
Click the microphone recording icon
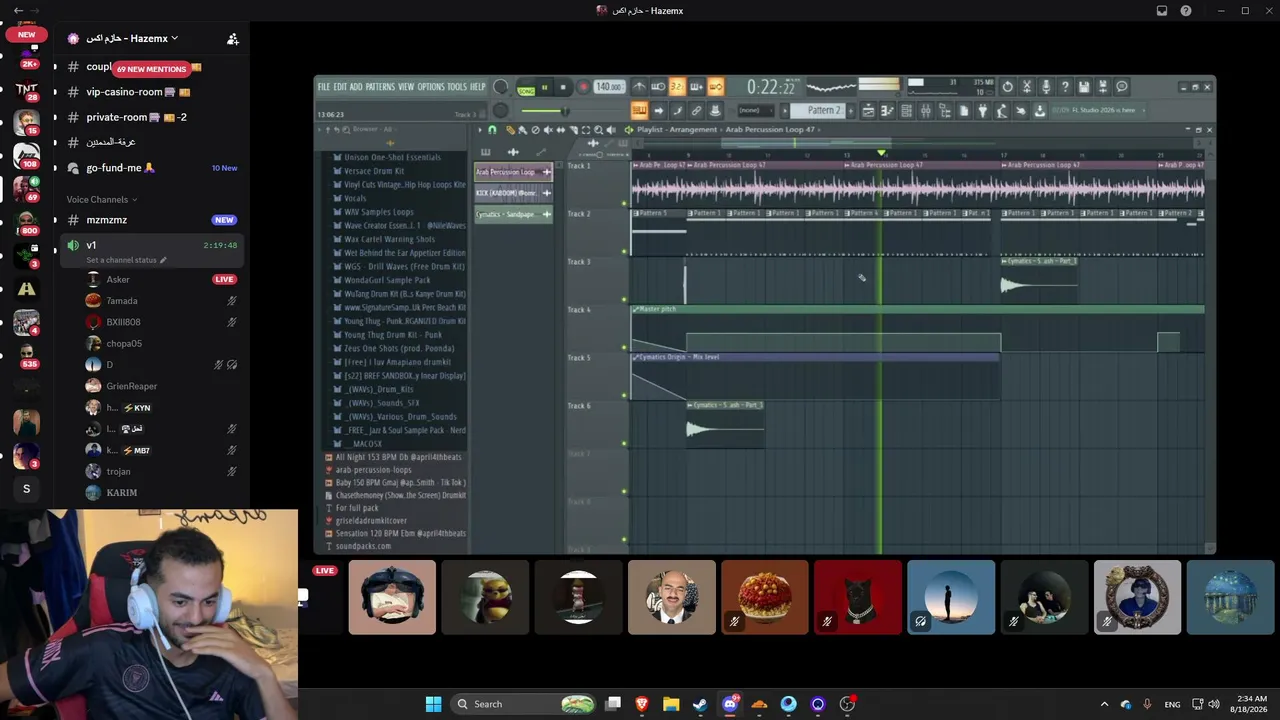(1046, 87)
